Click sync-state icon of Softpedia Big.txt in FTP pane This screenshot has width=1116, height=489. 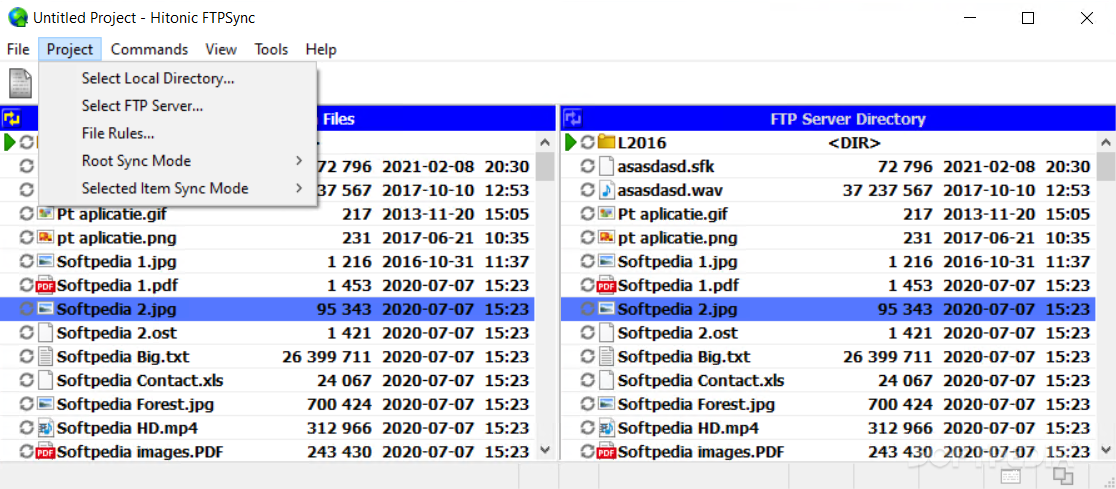click(588, 357)
